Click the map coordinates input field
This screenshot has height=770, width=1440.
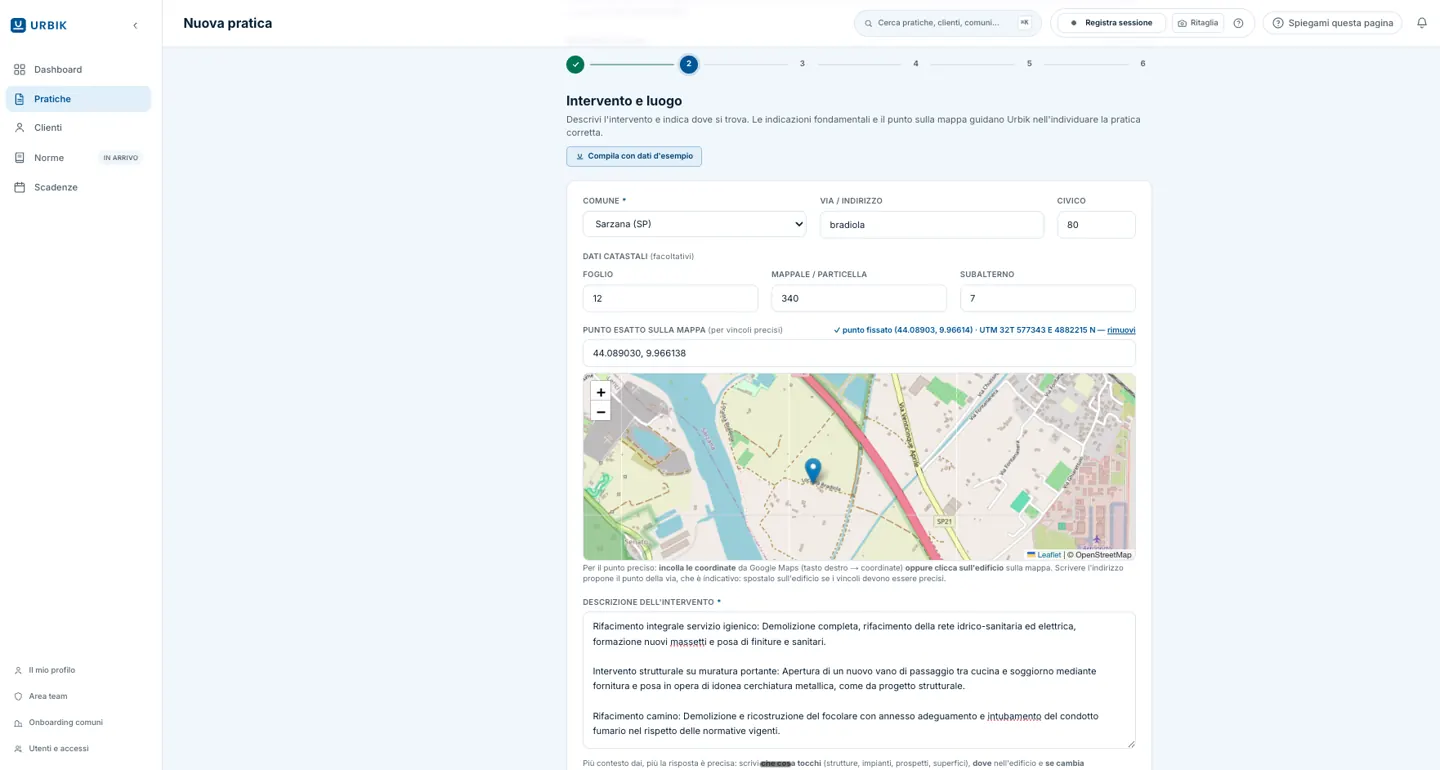coord(859,353)
